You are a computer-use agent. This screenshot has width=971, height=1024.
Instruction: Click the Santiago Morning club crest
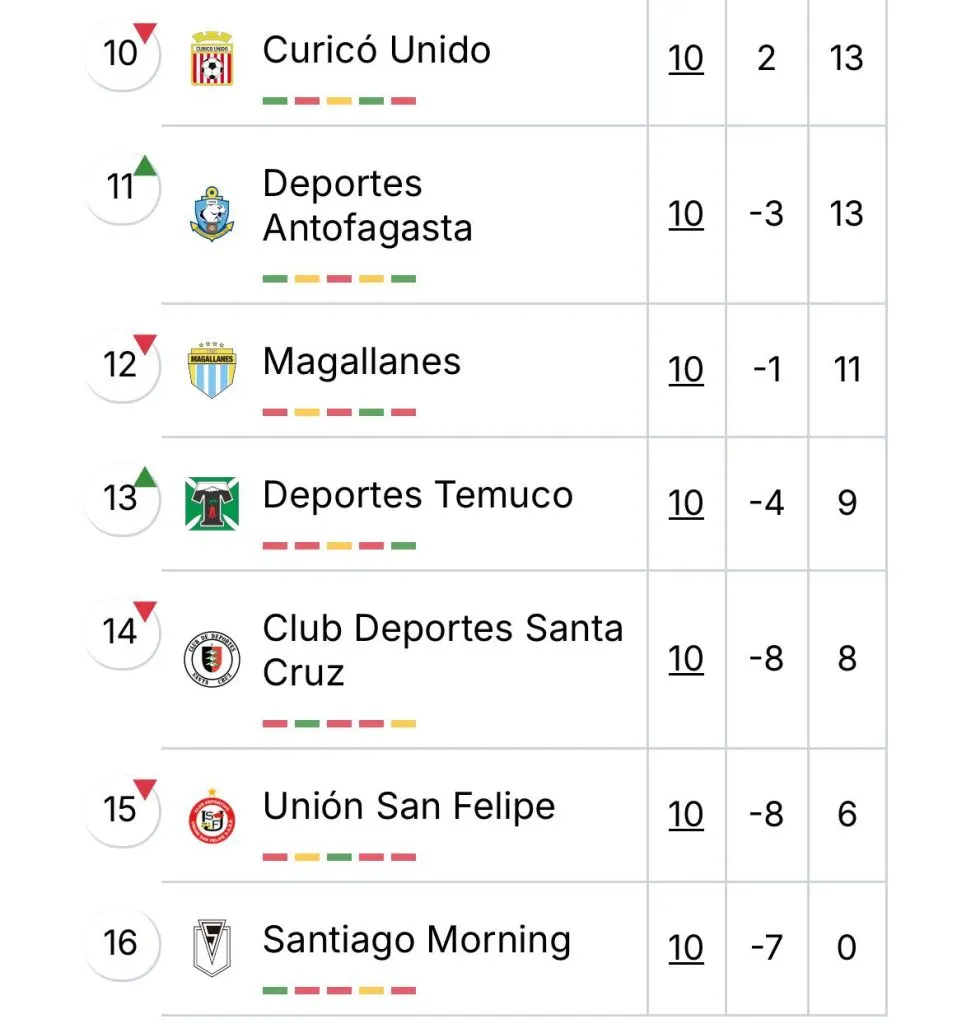pos(212,947)
